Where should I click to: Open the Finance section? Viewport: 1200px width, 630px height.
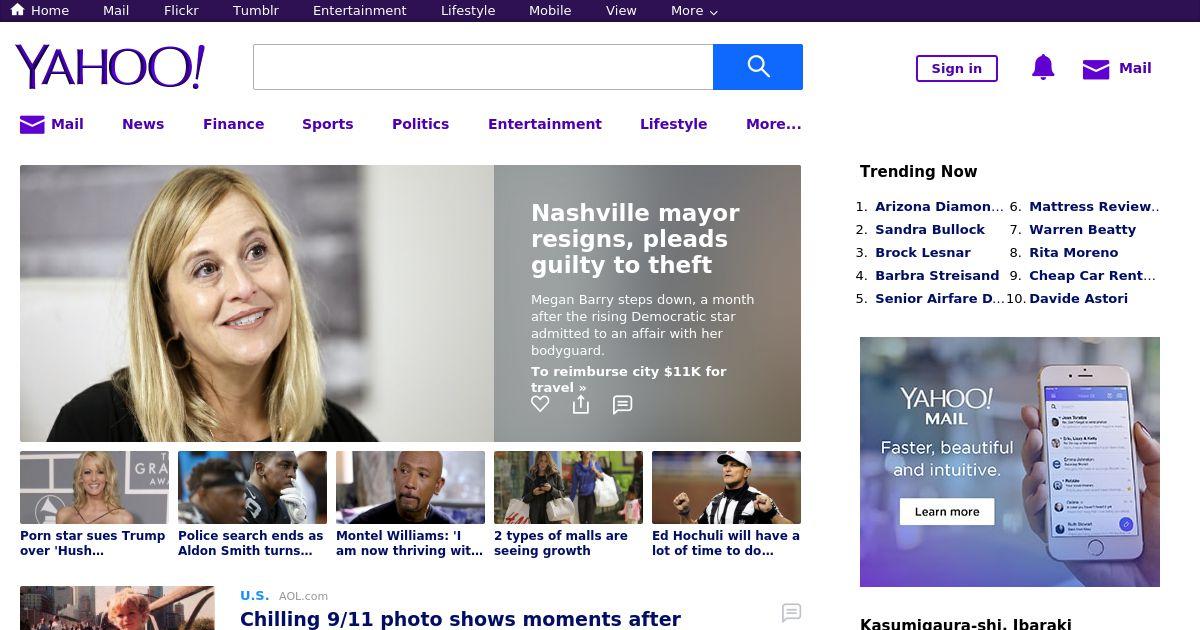234,124
